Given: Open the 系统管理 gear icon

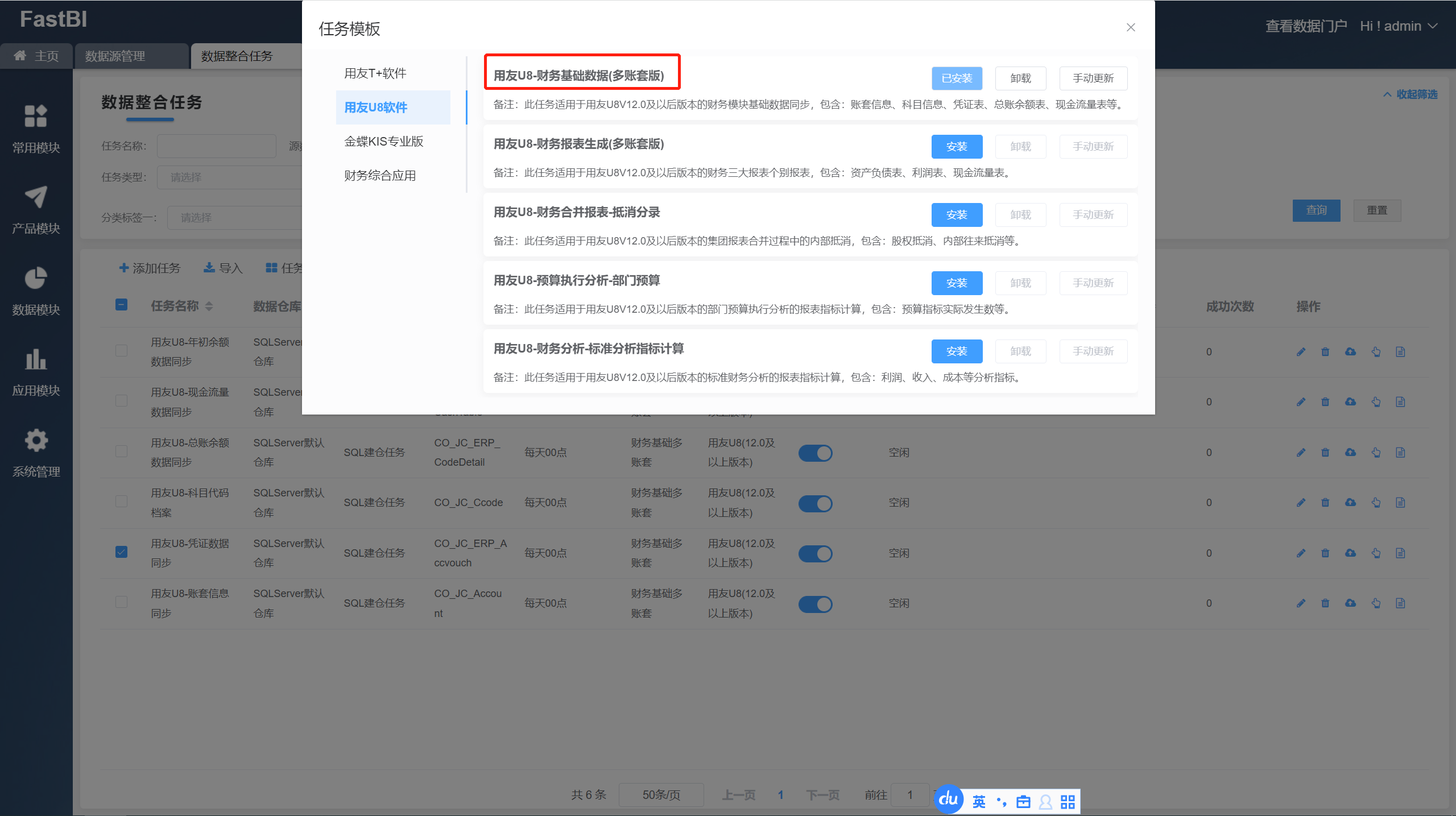Looking at the screenshot, I should click(36, 441).
